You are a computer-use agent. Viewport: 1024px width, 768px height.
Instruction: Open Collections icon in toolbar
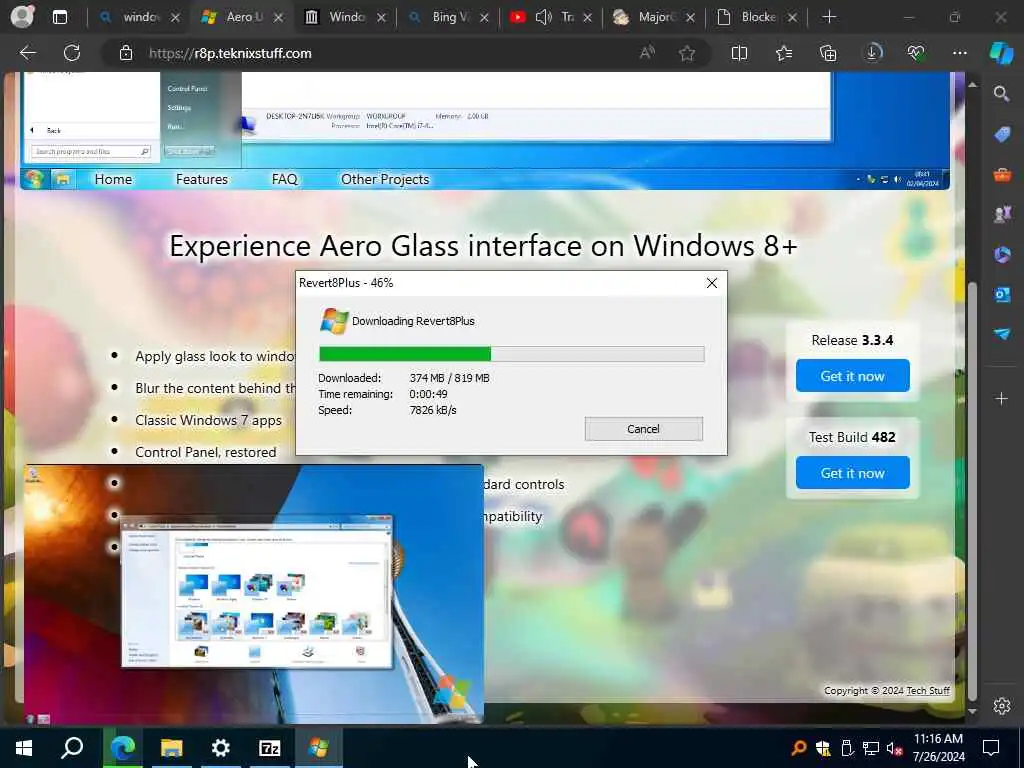pyautogui.click(x=827, y=53)
